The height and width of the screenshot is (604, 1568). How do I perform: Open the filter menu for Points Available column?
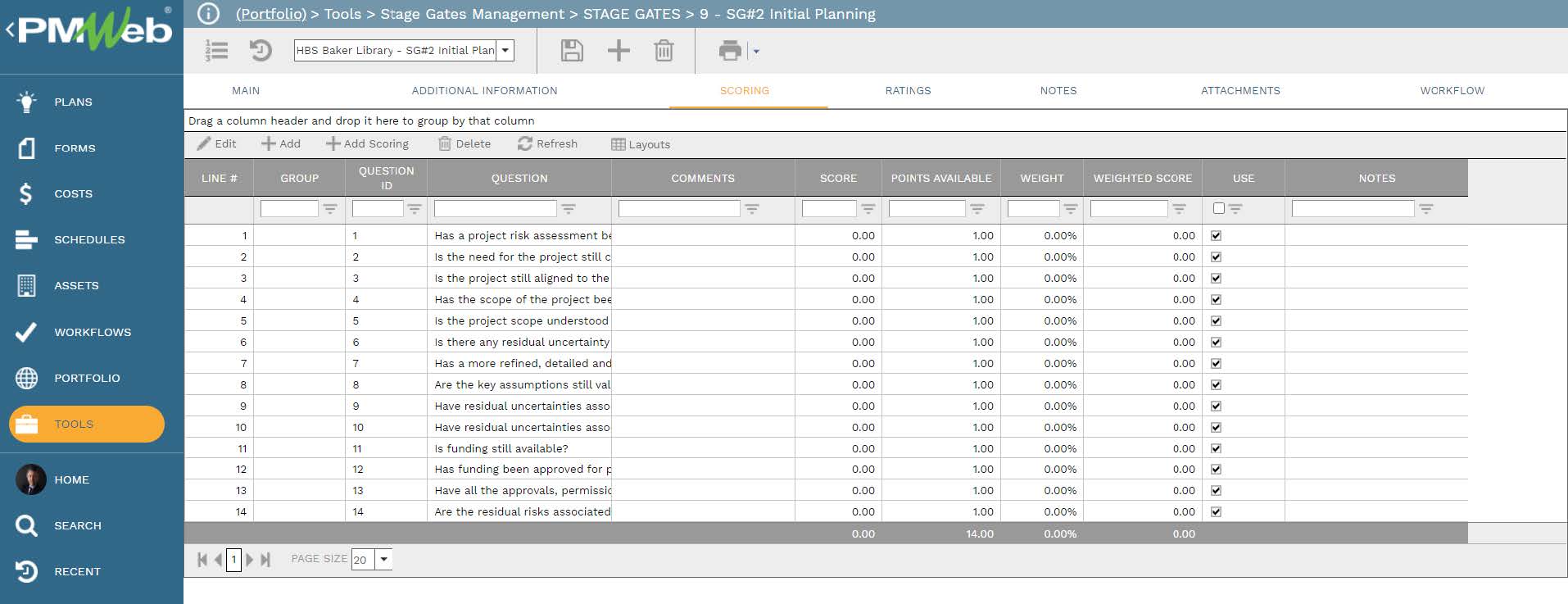click(x=977, y=209)
